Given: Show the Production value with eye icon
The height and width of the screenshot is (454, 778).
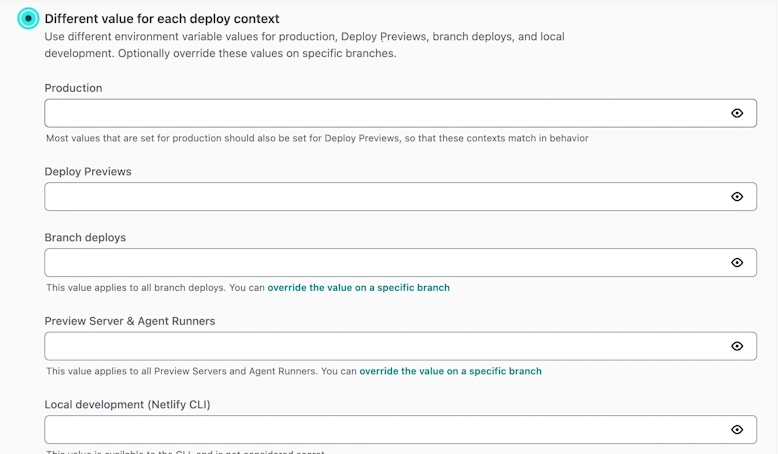Looking at the screenshot, I should tap(737, 113).
